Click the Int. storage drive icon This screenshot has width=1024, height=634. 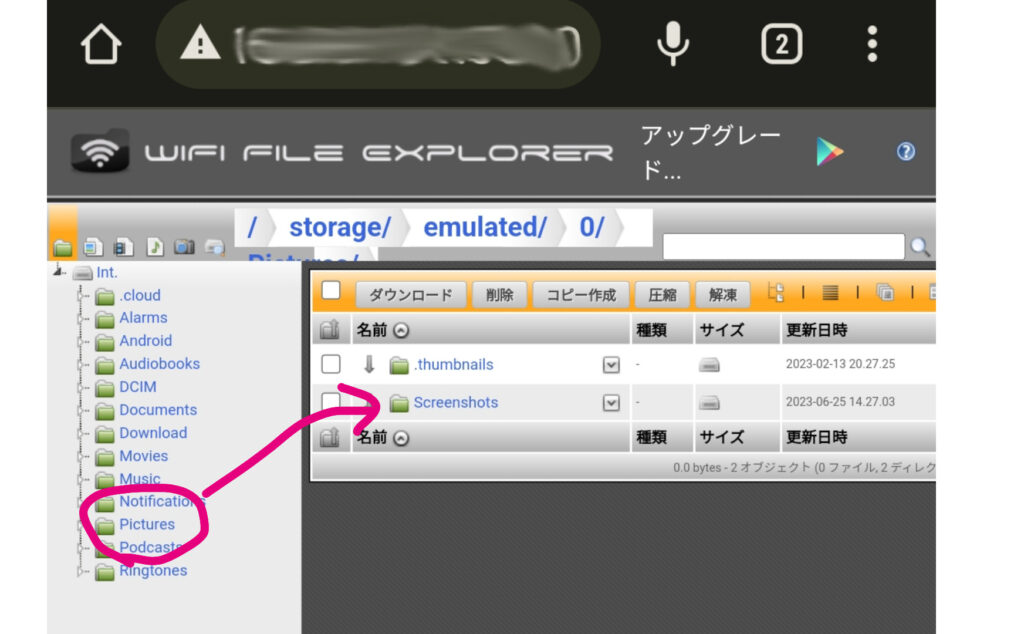82,272
